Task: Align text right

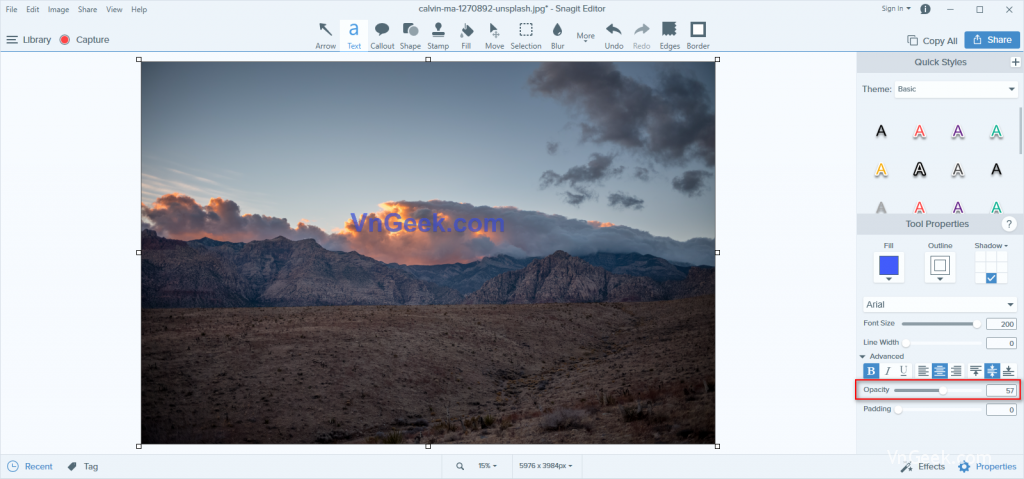Action: pos(956,371)
